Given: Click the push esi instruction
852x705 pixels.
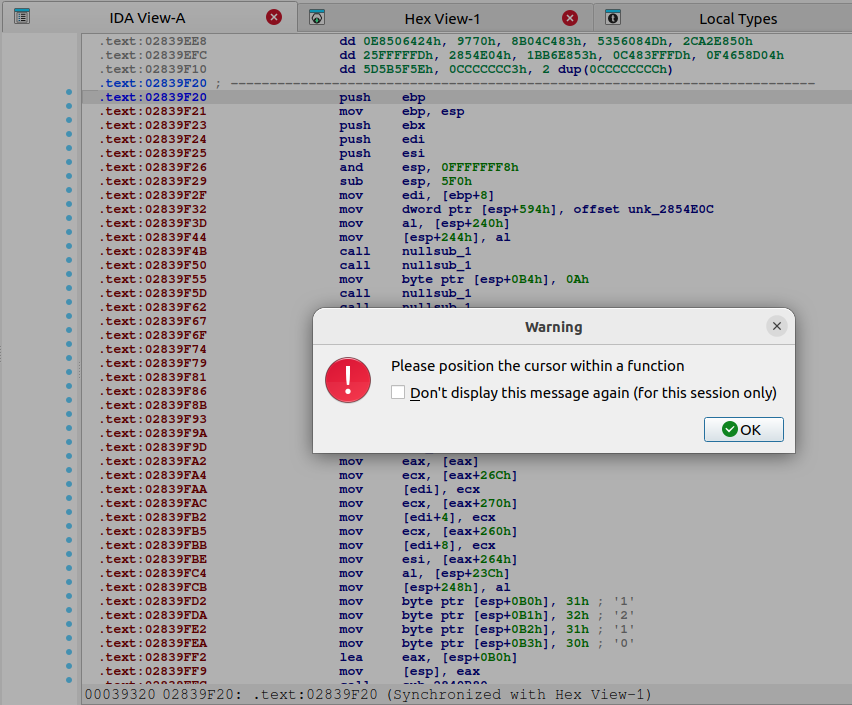Looking at the screenshot, I should tap(382, 153).
